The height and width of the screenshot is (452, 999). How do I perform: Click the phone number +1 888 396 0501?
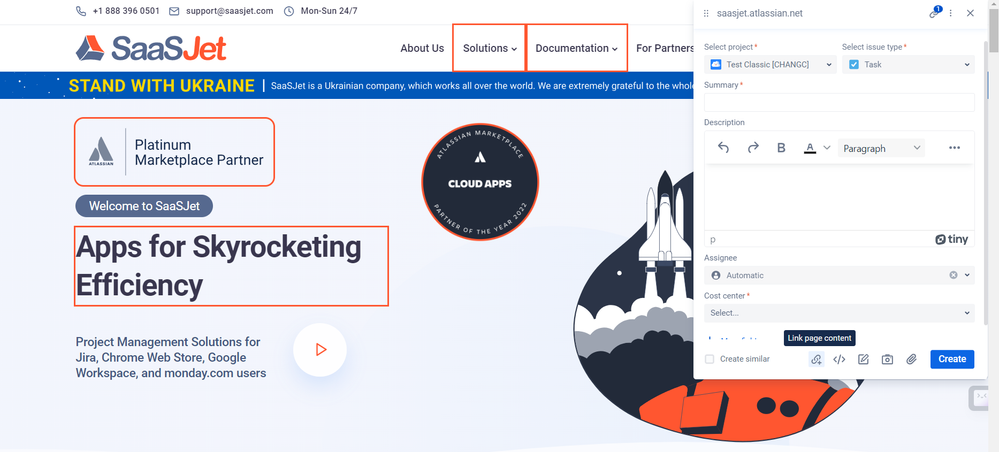click(126, 11)
